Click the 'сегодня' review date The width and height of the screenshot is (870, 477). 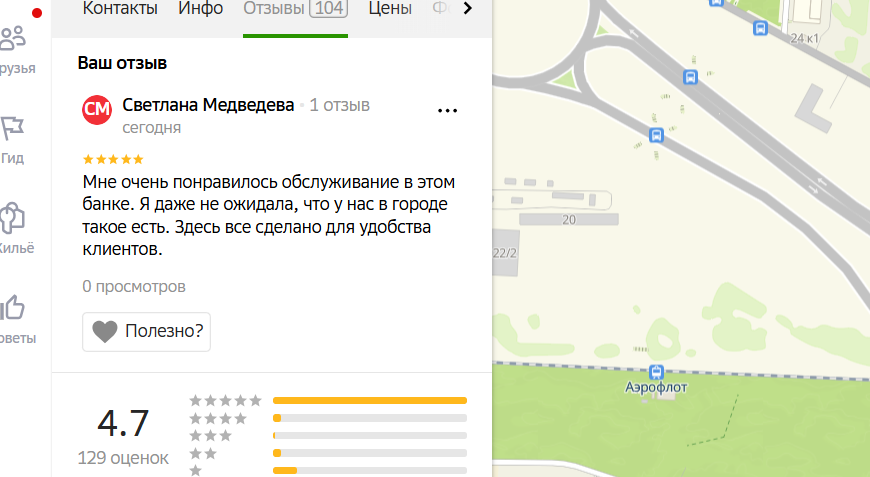tap(151, 128)
